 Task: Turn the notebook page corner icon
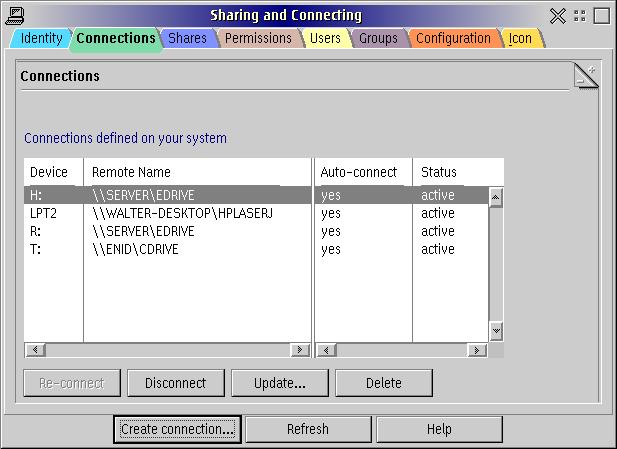click(x=586, y=76)
